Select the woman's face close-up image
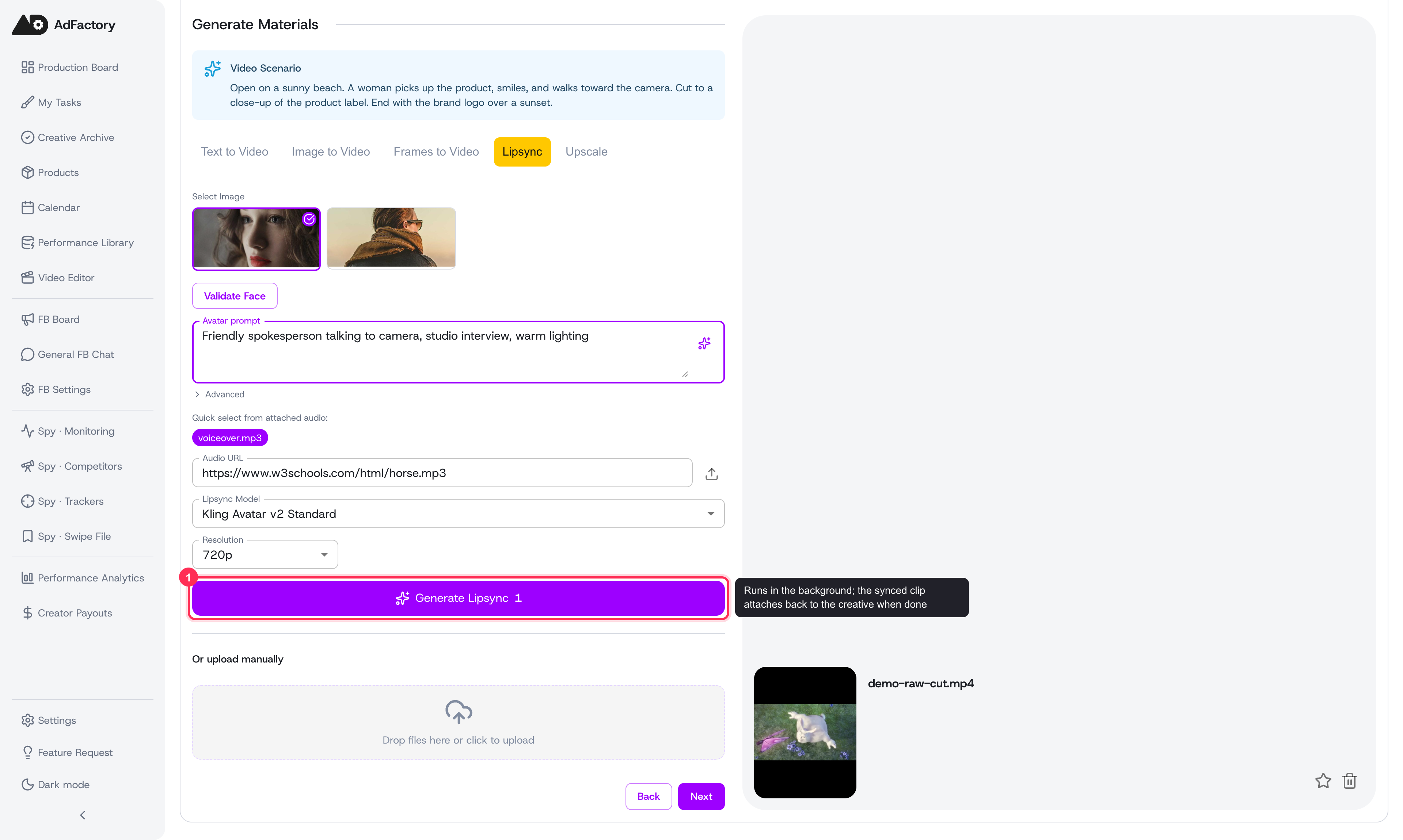 [256, 238]
